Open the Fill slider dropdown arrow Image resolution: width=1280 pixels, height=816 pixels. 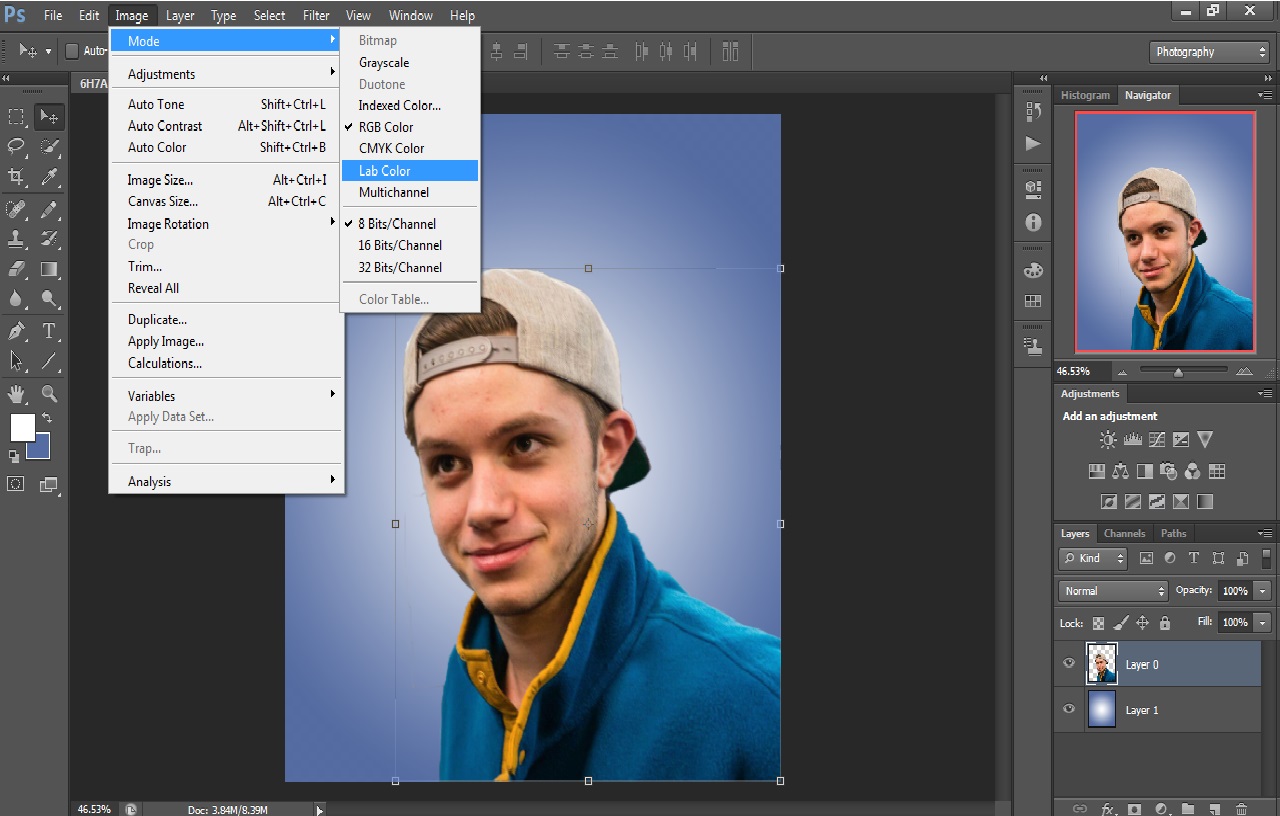tap(1263, 622)
